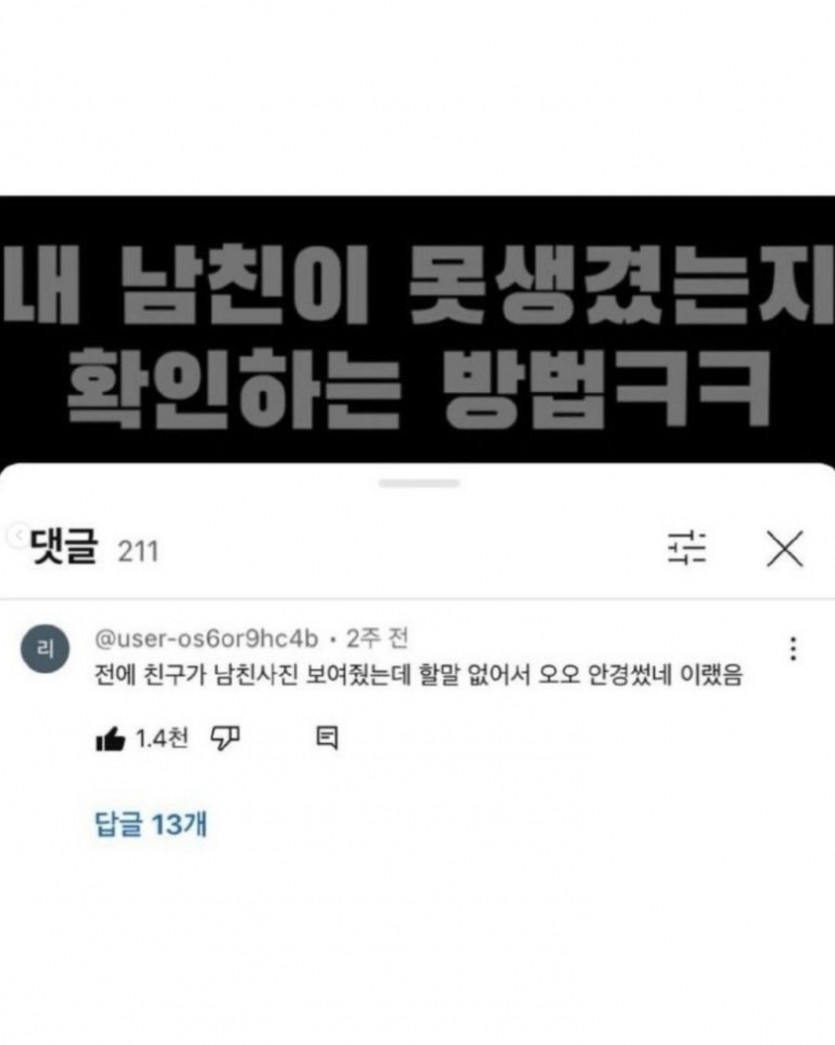The height and width of the screenshot is (1045, 835).
Task: Open the three-dot comment options menu
Action: pyautogui.click(x=793, y=648)
